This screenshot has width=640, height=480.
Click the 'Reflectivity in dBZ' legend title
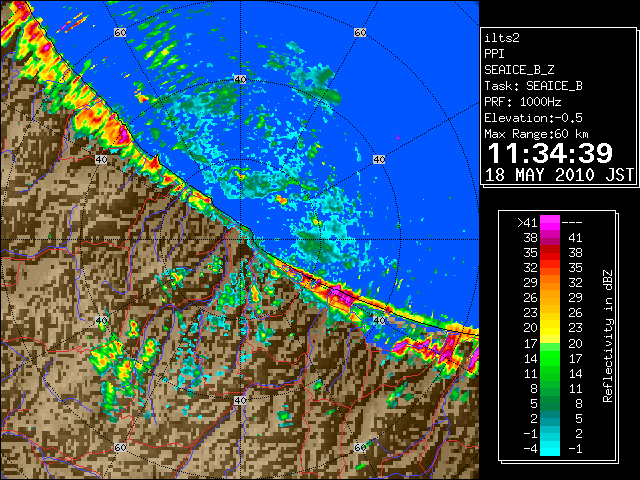[607, 336]
